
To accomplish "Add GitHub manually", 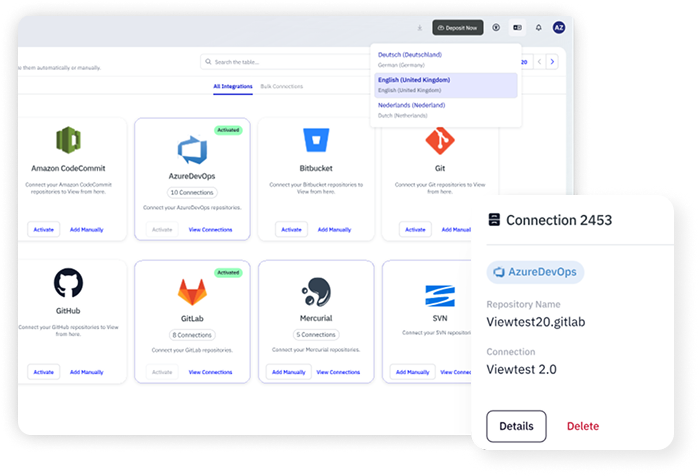I will pyautogui.click(x=87, y=372).
